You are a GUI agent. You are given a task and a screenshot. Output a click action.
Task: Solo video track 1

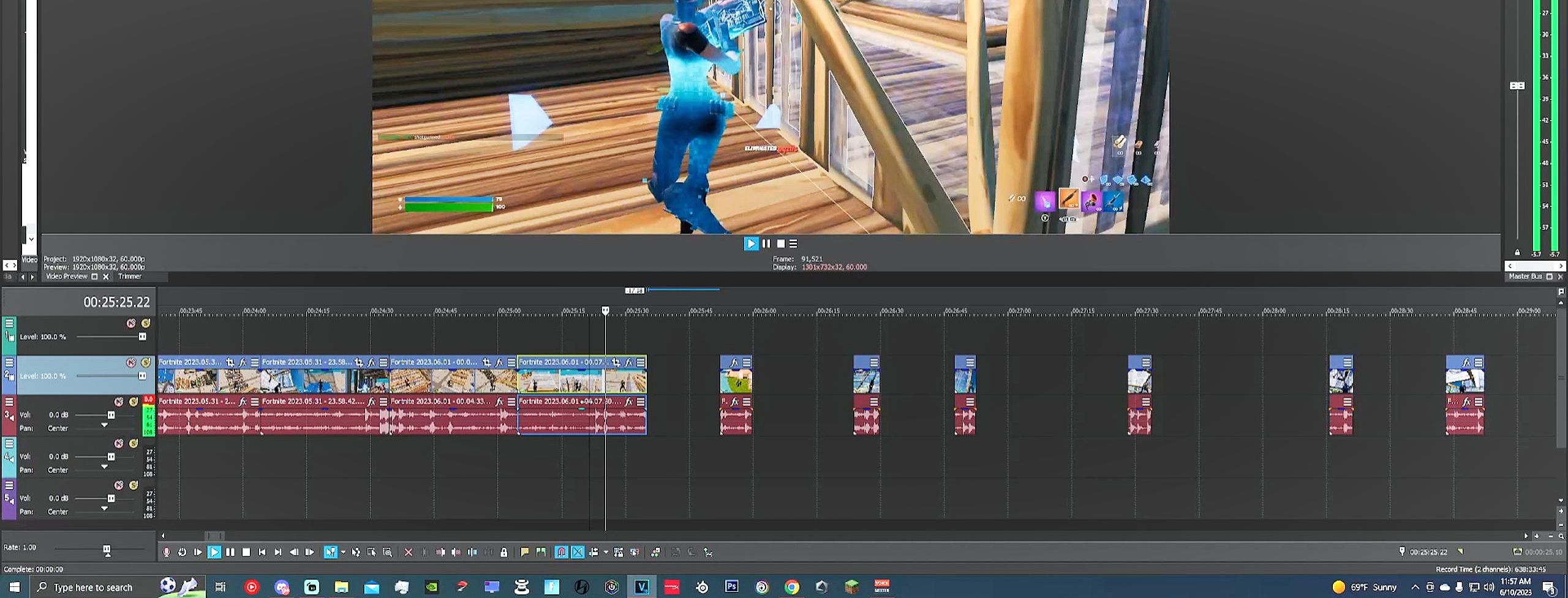click(x=146, y=323)
